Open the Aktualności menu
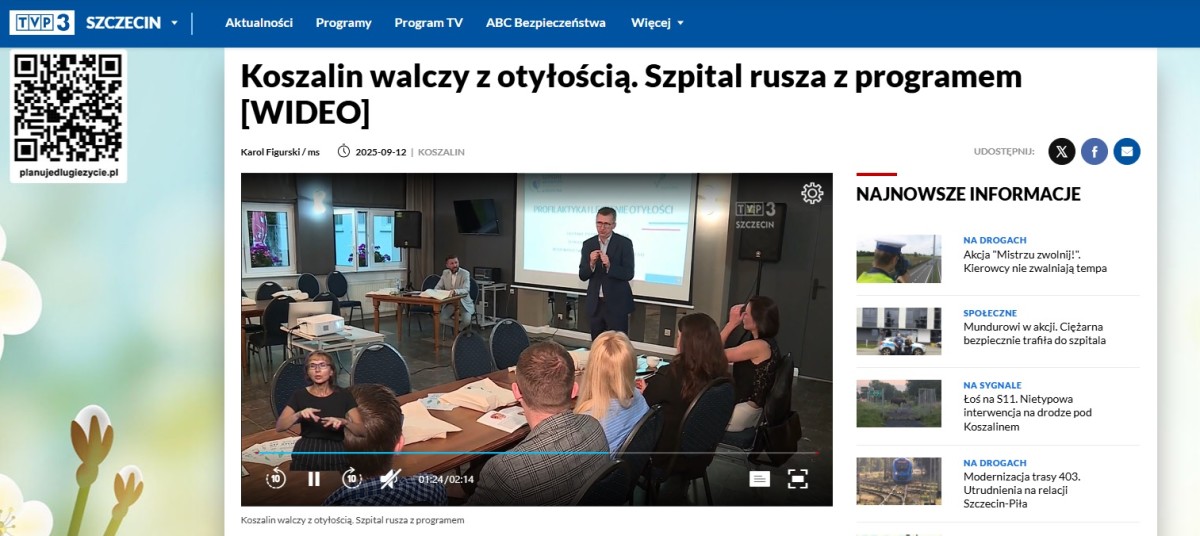 [259, 23]
